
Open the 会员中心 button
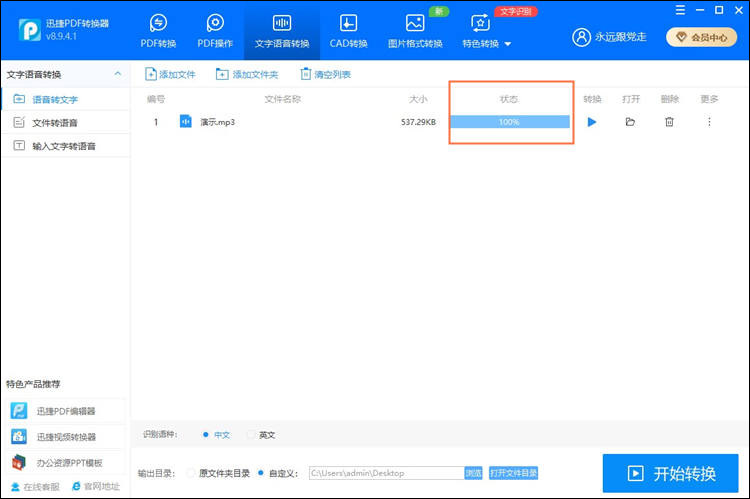(x=701, y=37)
